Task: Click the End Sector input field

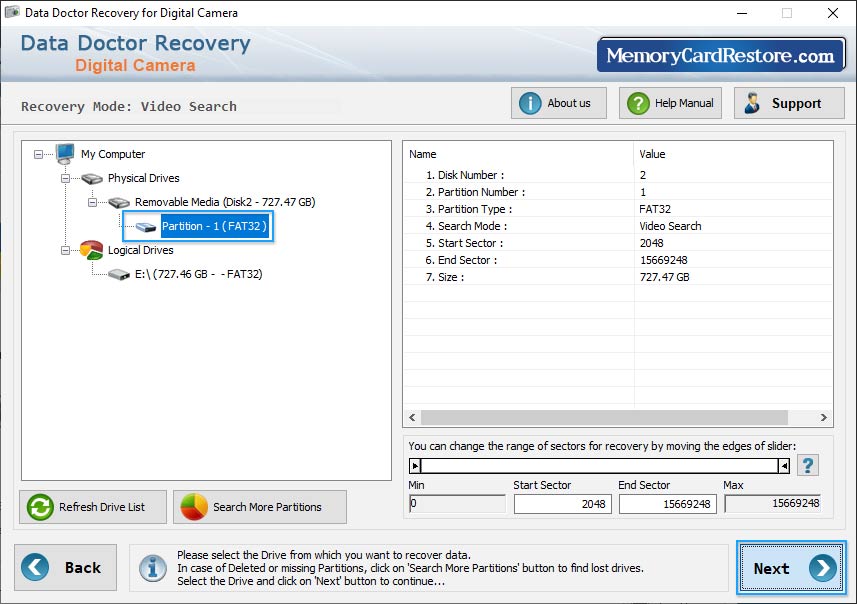Action: point(667,504)
